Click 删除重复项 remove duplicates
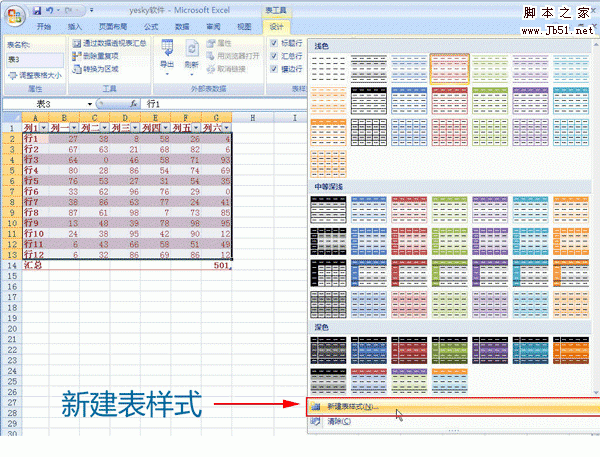This screenshot has height=457, width=600. point(95,56)
